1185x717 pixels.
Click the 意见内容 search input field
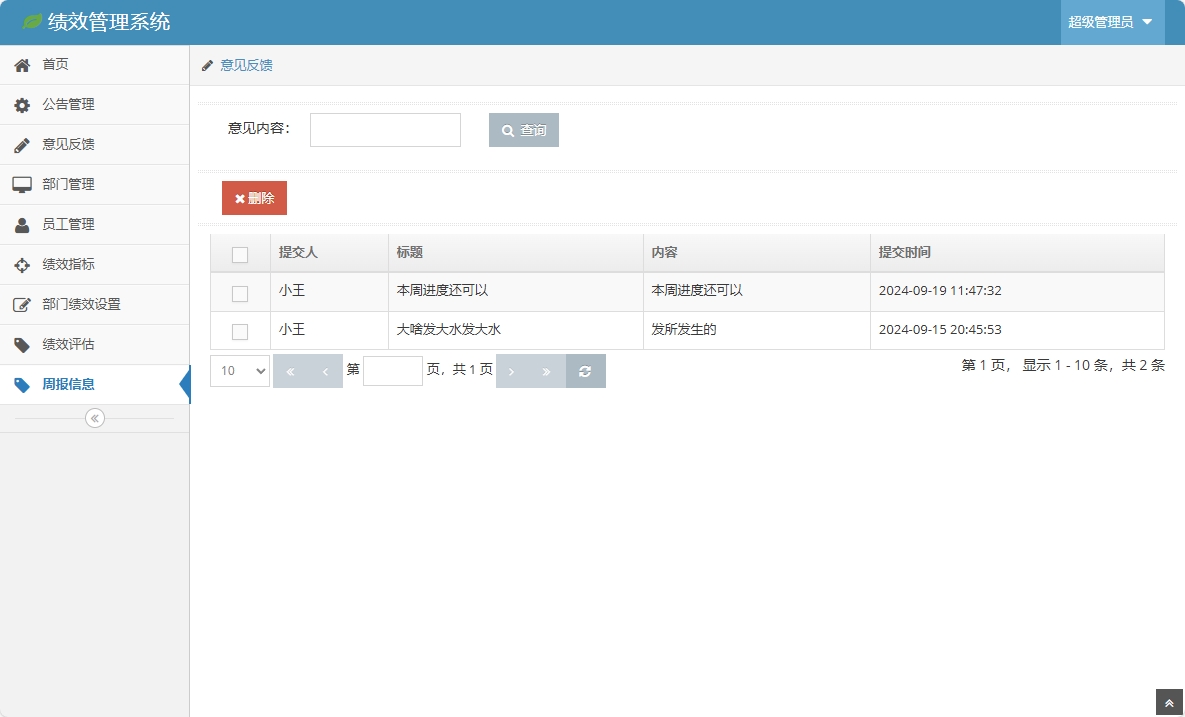[x=385, y=130]
